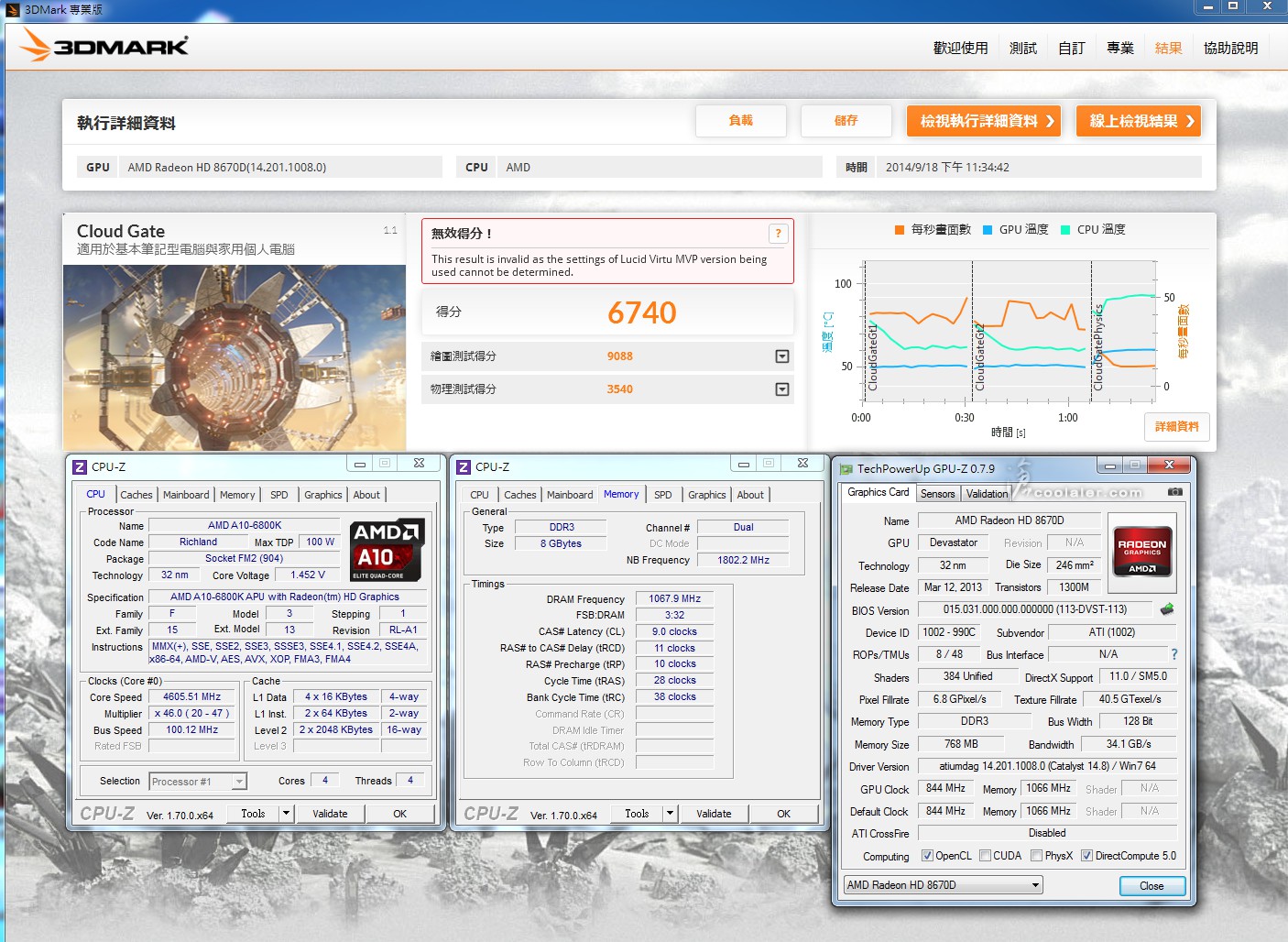The image size is (1288, 942).
Task: Expand the physics test score 3540 details
Action: (x=782, y=389)
